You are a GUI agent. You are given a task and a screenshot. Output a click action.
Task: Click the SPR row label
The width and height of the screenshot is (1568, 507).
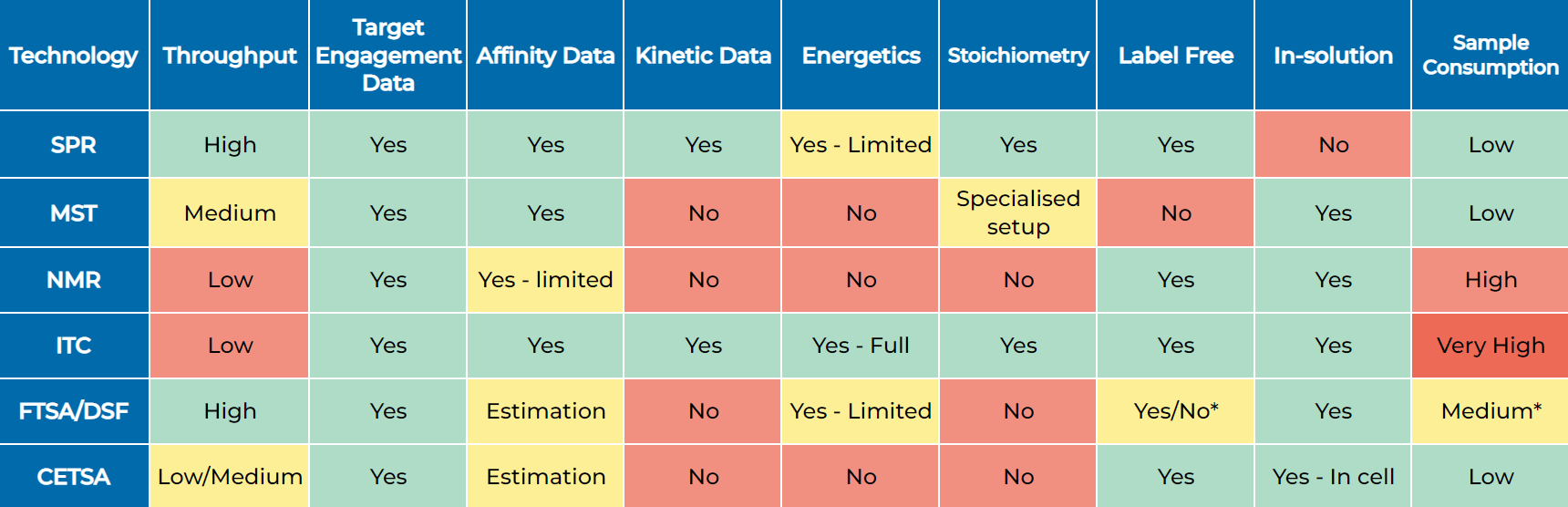pos(74,145)
